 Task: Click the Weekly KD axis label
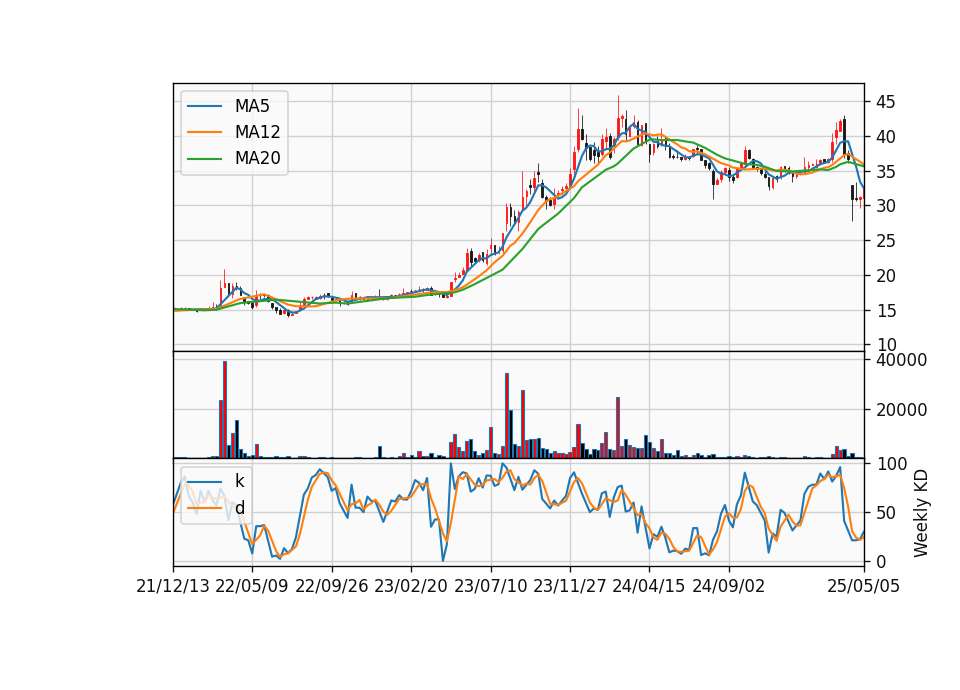tap(920, 513)
